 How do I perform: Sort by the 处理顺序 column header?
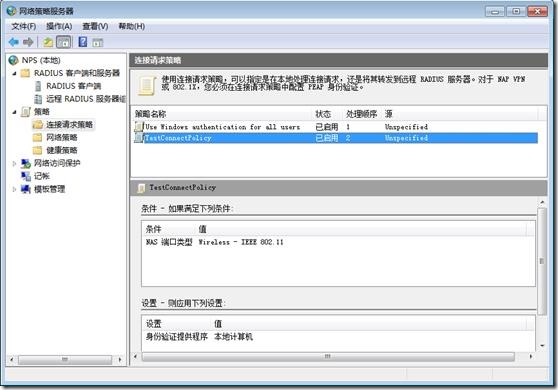pos(362,114)
